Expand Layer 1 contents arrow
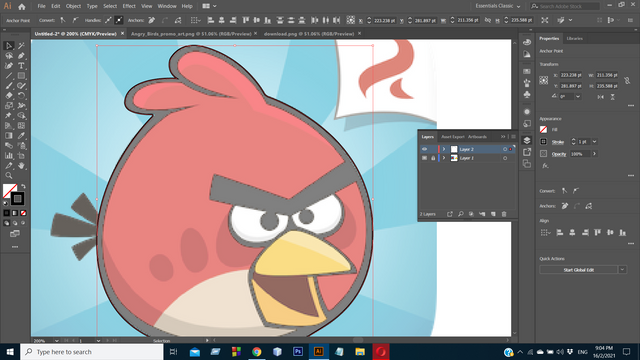This screenshot has width=640, height=360. 444,158
